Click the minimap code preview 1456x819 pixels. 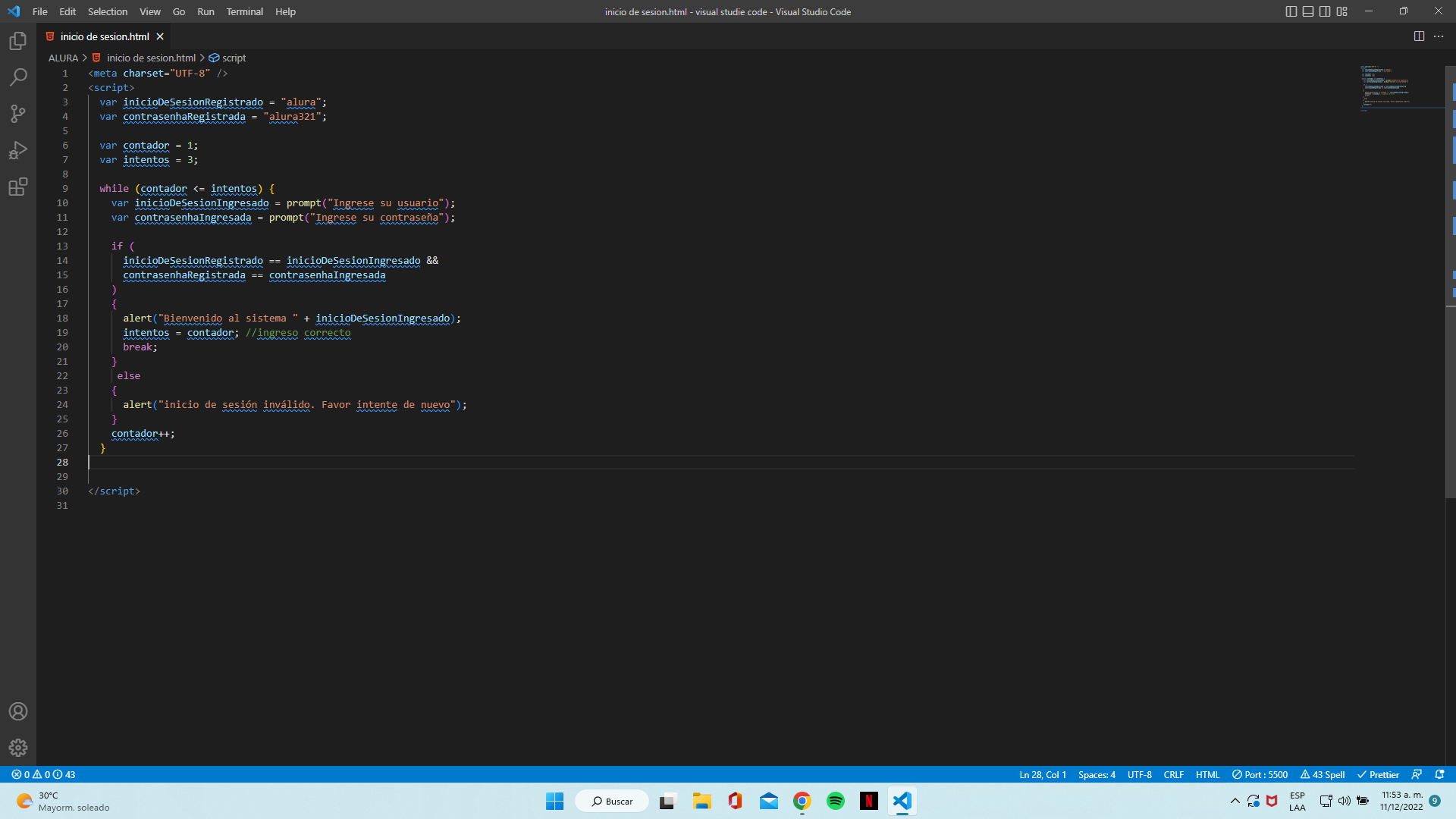1401,87
